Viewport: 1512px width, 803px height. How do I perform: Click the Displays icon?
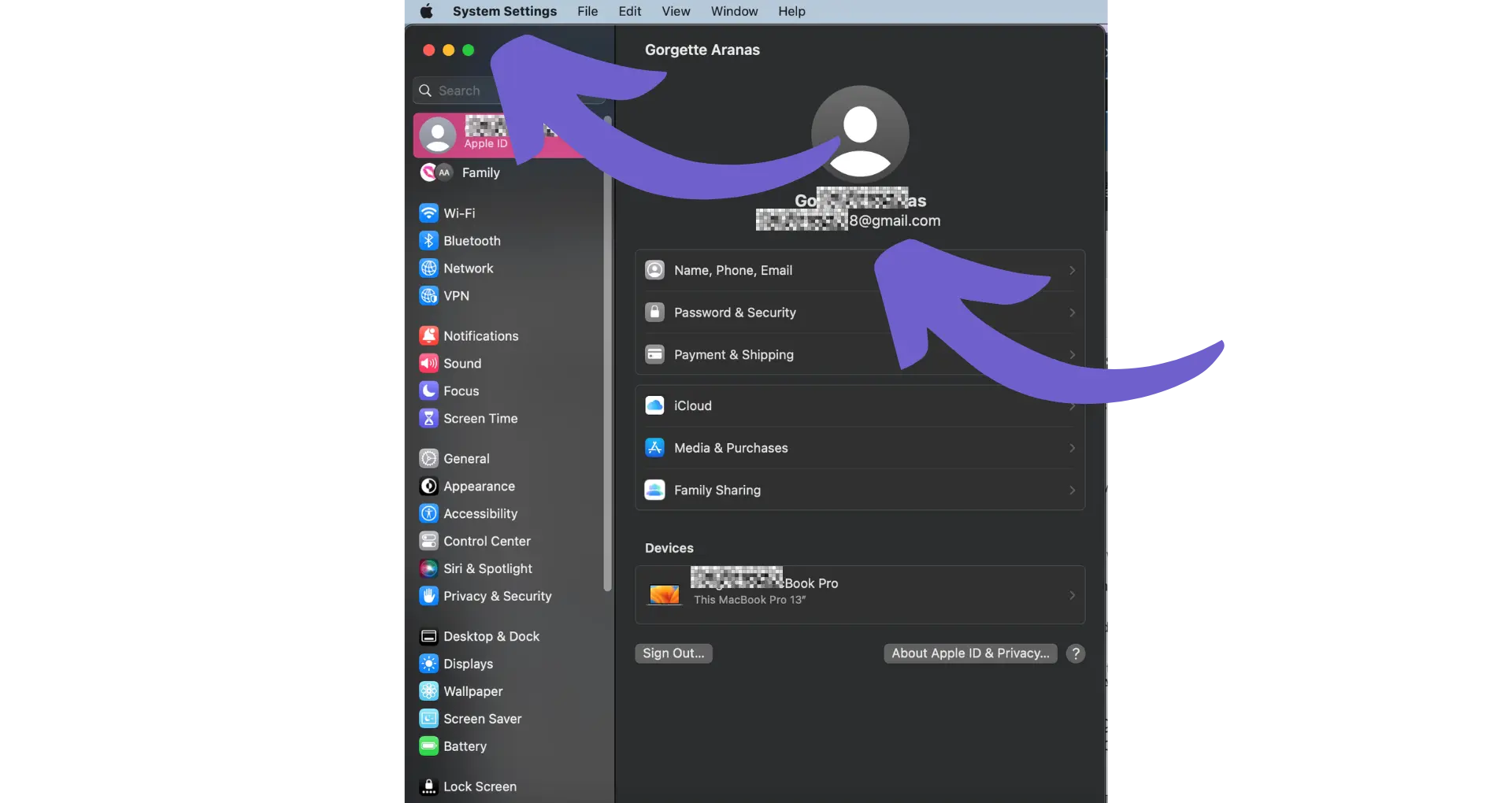coord(428,664)
